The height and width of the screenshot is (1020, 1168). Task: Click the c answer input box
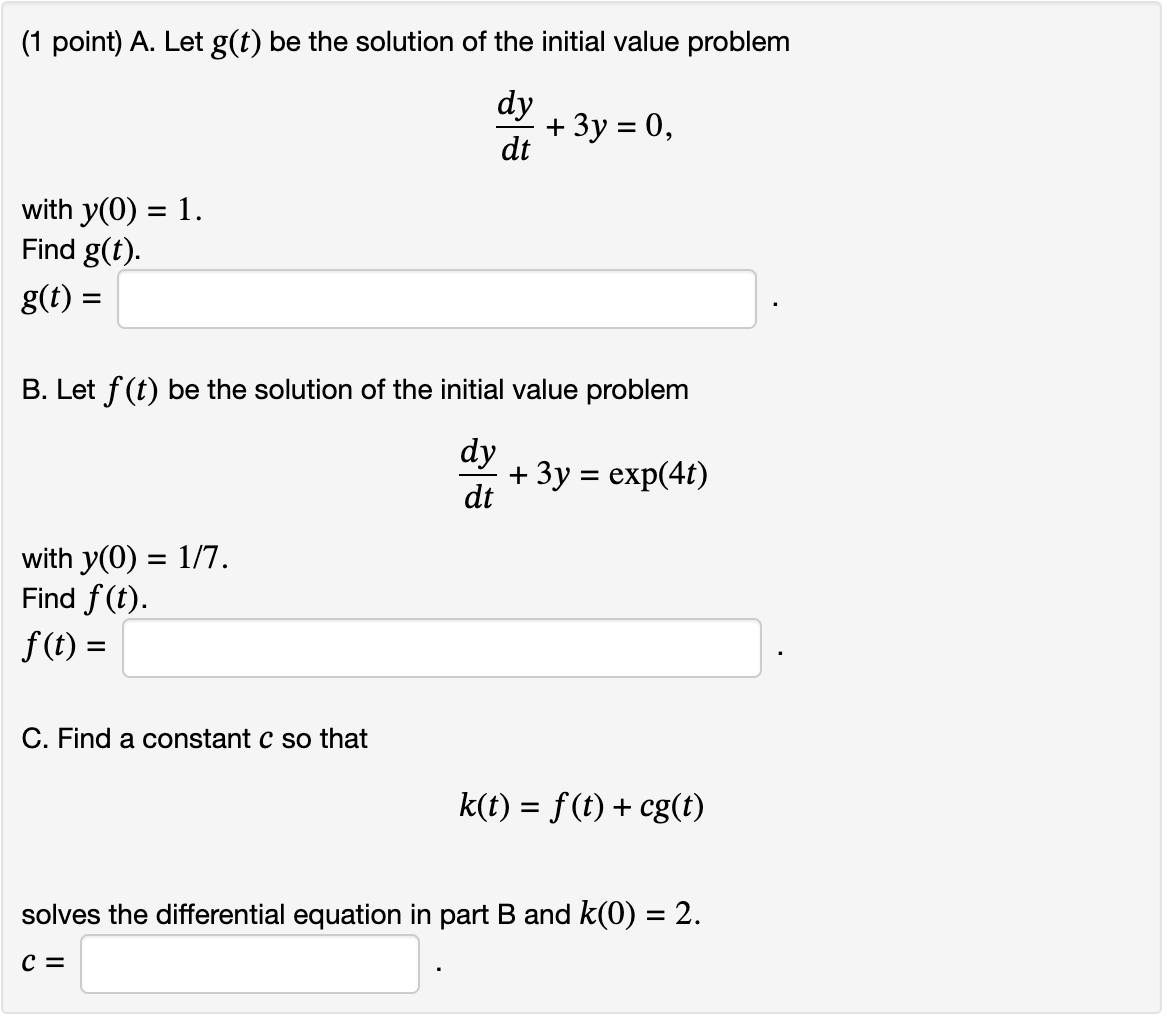(248, 966)
